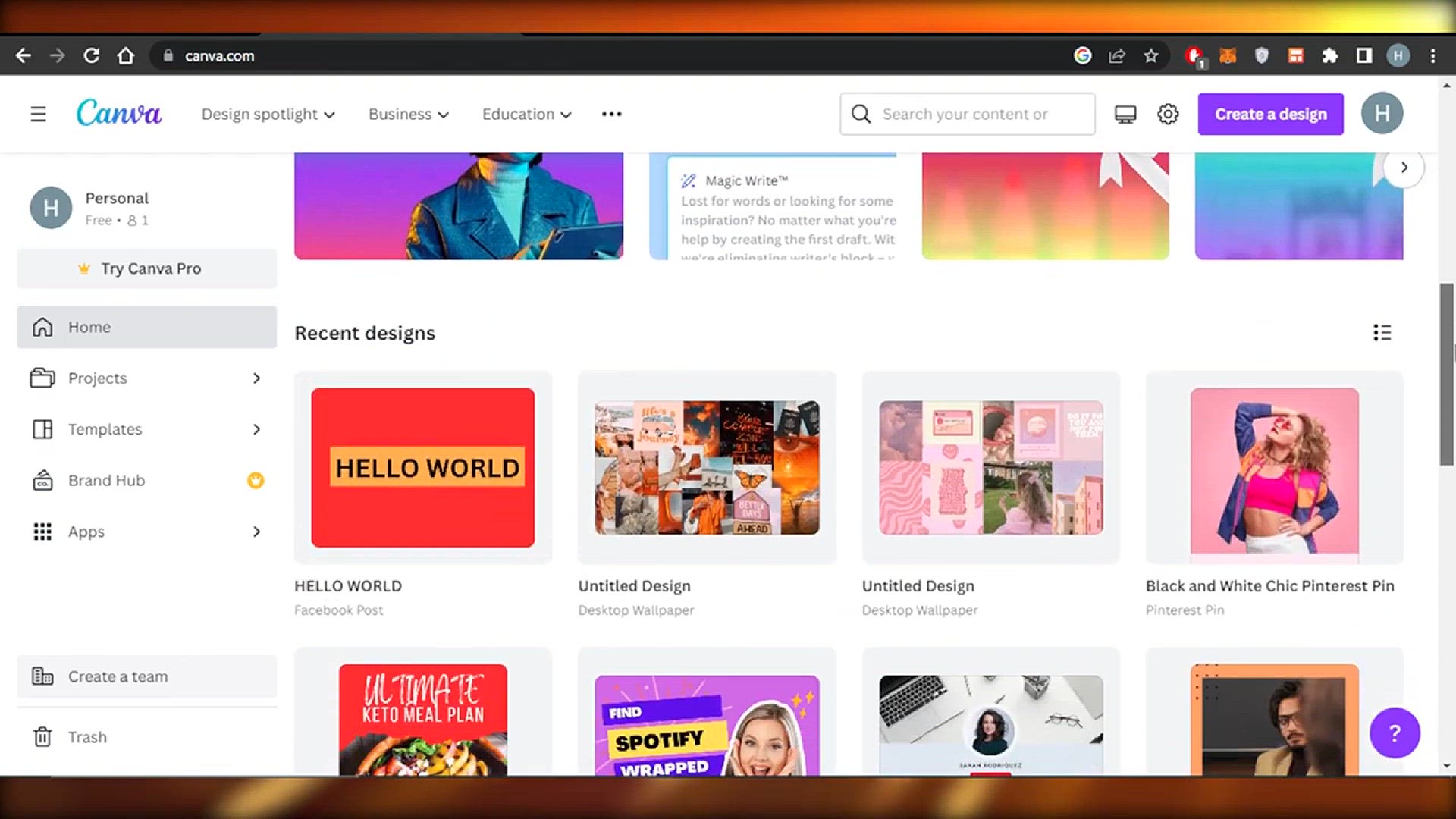Click the canva.com address bar
Screen dimensions: 1456x819
pos(607,55)
